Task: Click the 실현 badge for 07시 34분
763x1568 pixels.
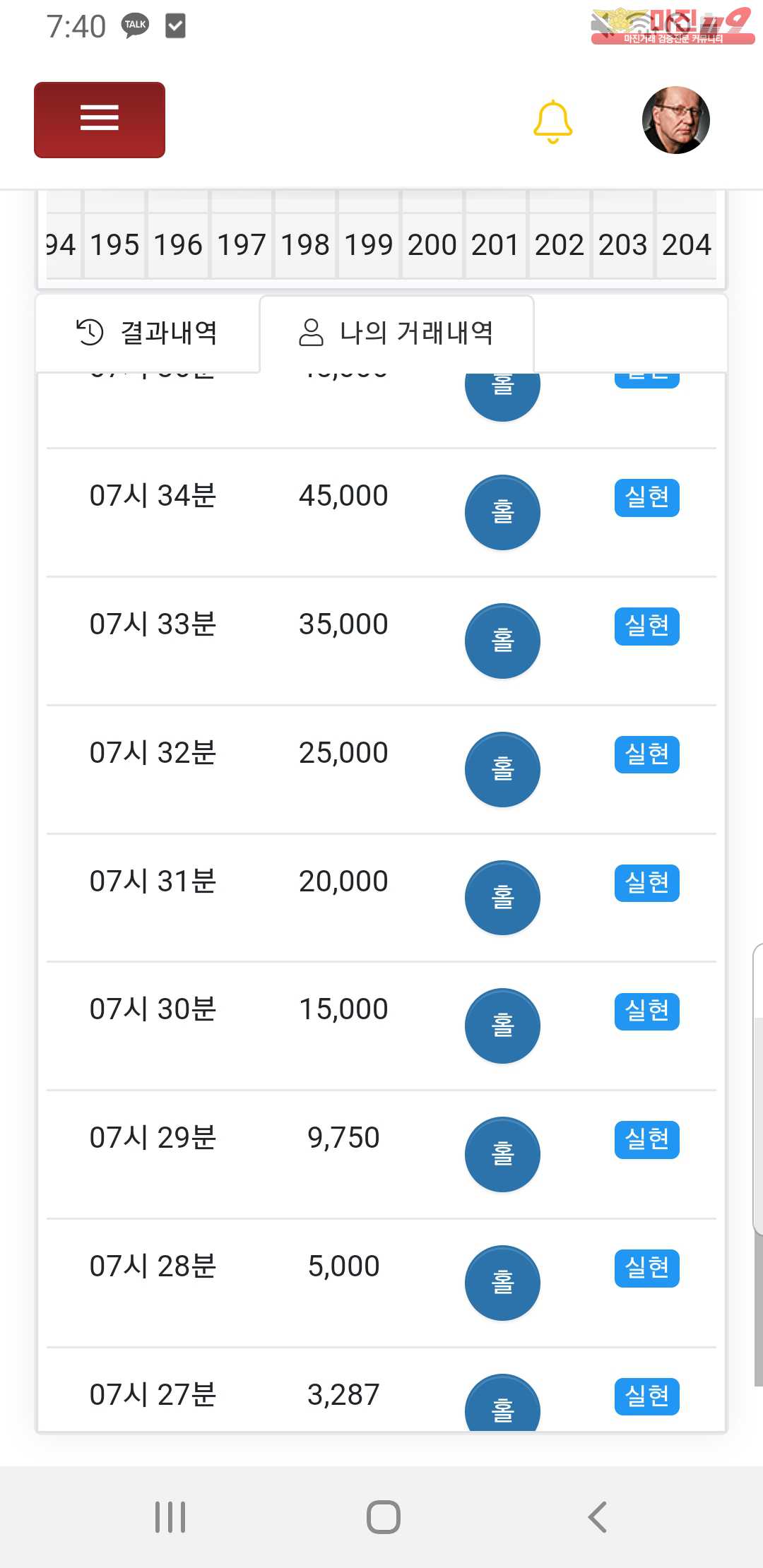Action: [646, 497]
